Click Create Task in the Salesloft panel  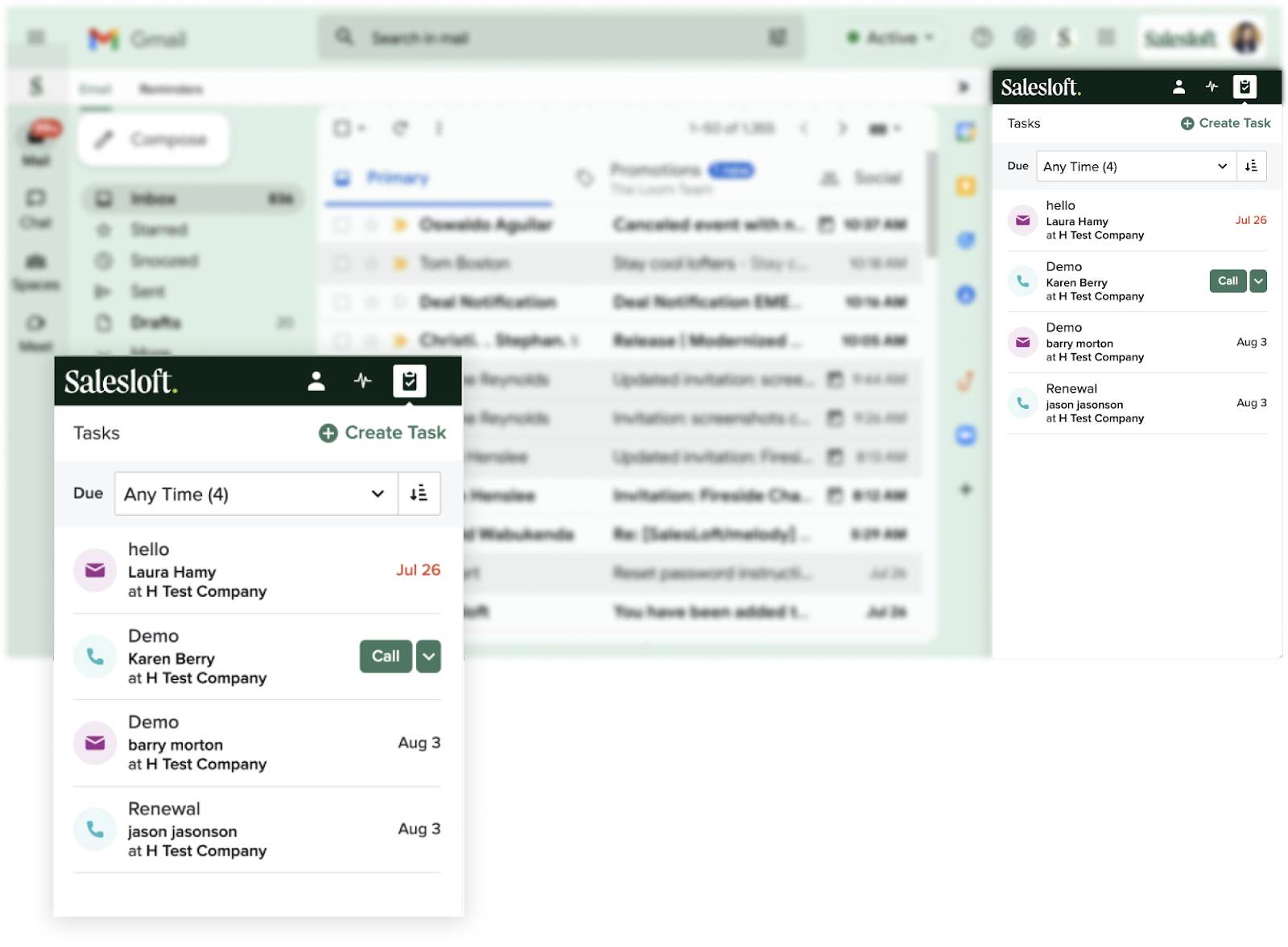1225,123
